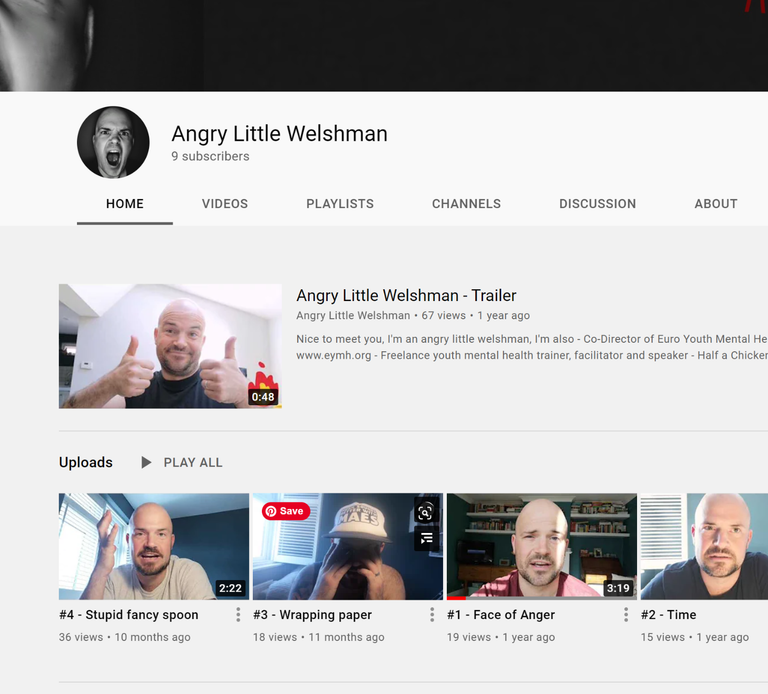Image resolution: width=768 pixels, height=694 pixels.
Task: Click the Pinterest Save button on Wrapping paper
Action: pyautogui.click(x=286, y=511)
